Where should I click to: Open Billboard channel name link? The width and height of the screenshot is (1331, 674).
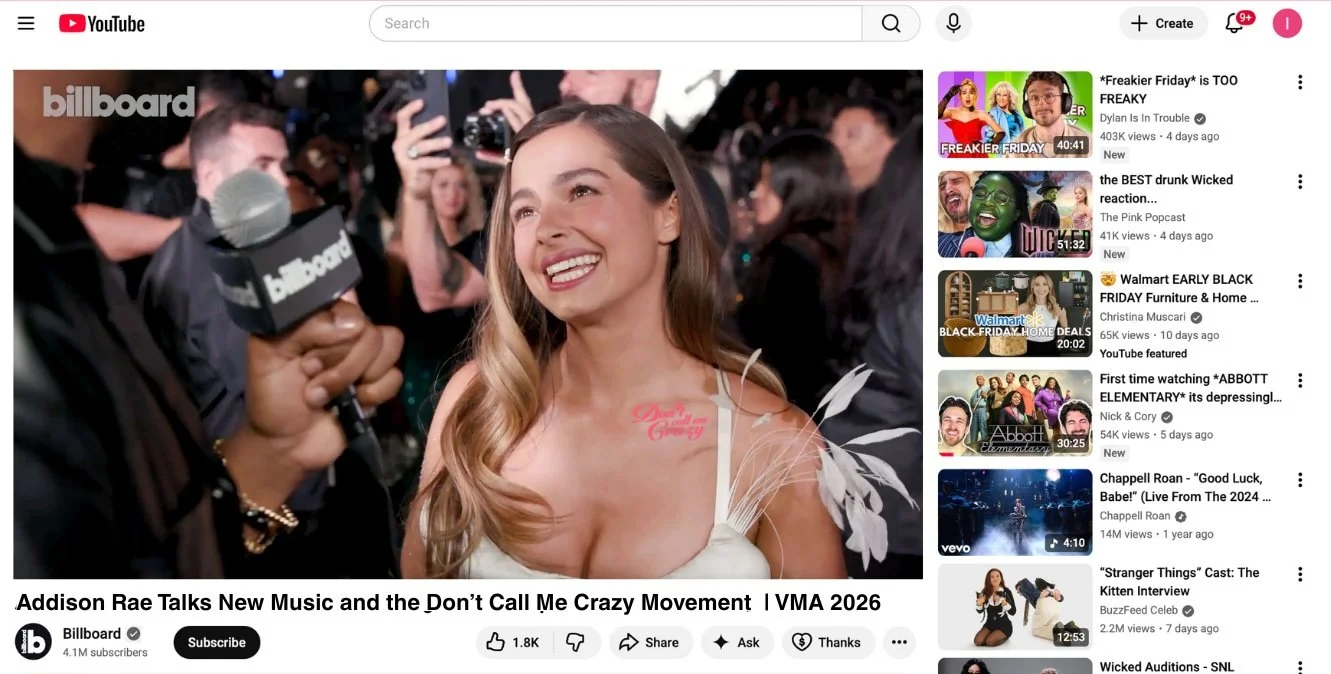[92, 634]
